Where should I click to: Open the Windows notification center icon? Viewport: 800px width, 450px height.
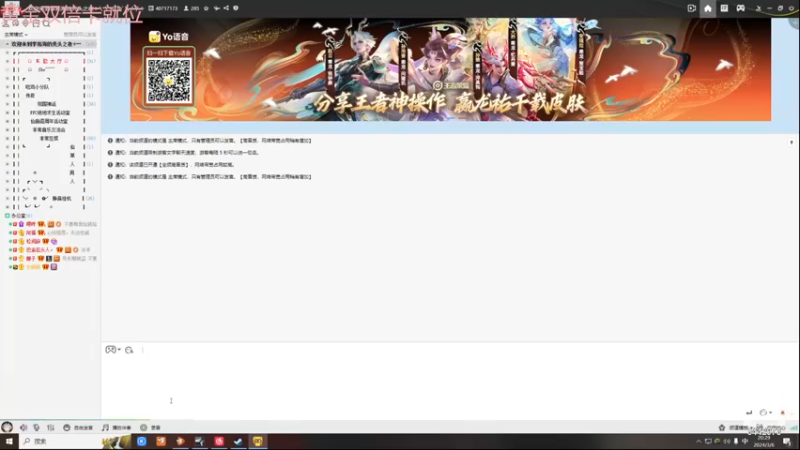(x=787, y=441)
